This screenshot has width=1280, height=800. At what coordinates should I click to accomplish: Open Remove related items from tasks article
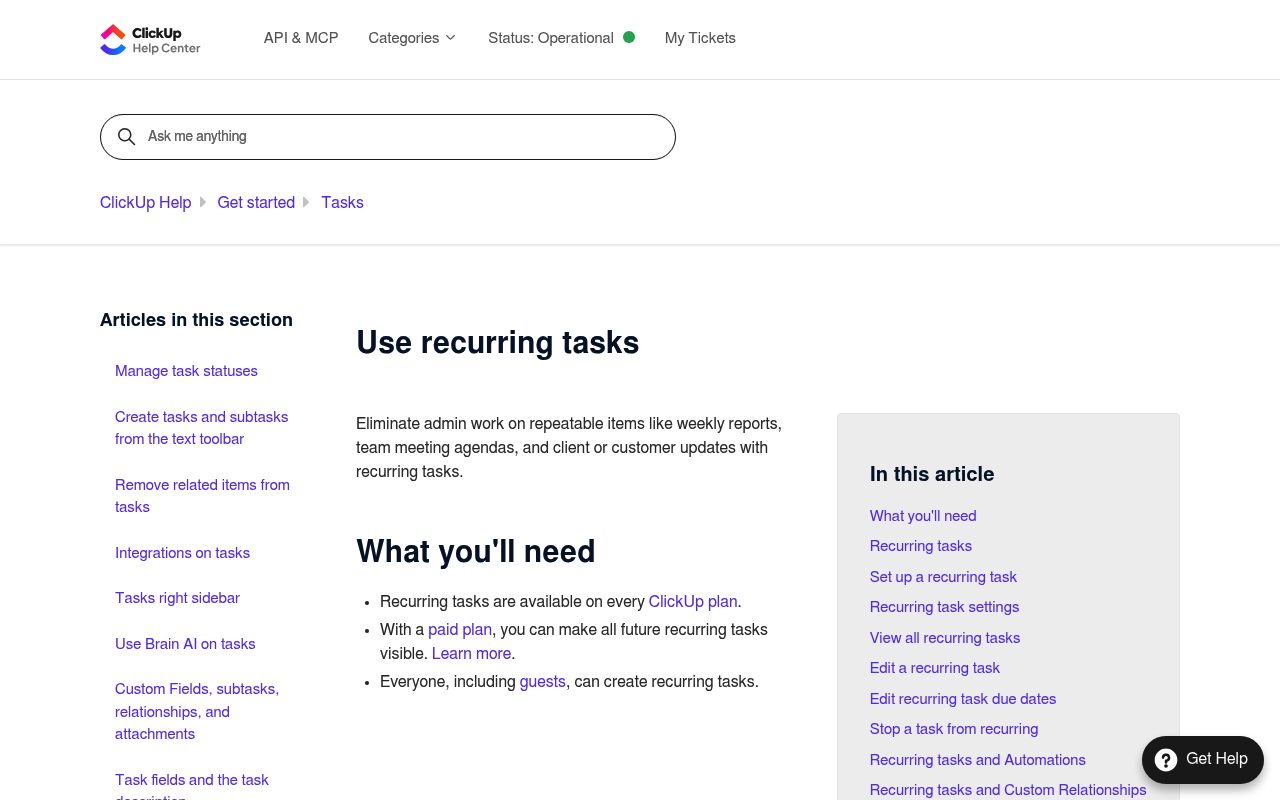tap(202, 496)
